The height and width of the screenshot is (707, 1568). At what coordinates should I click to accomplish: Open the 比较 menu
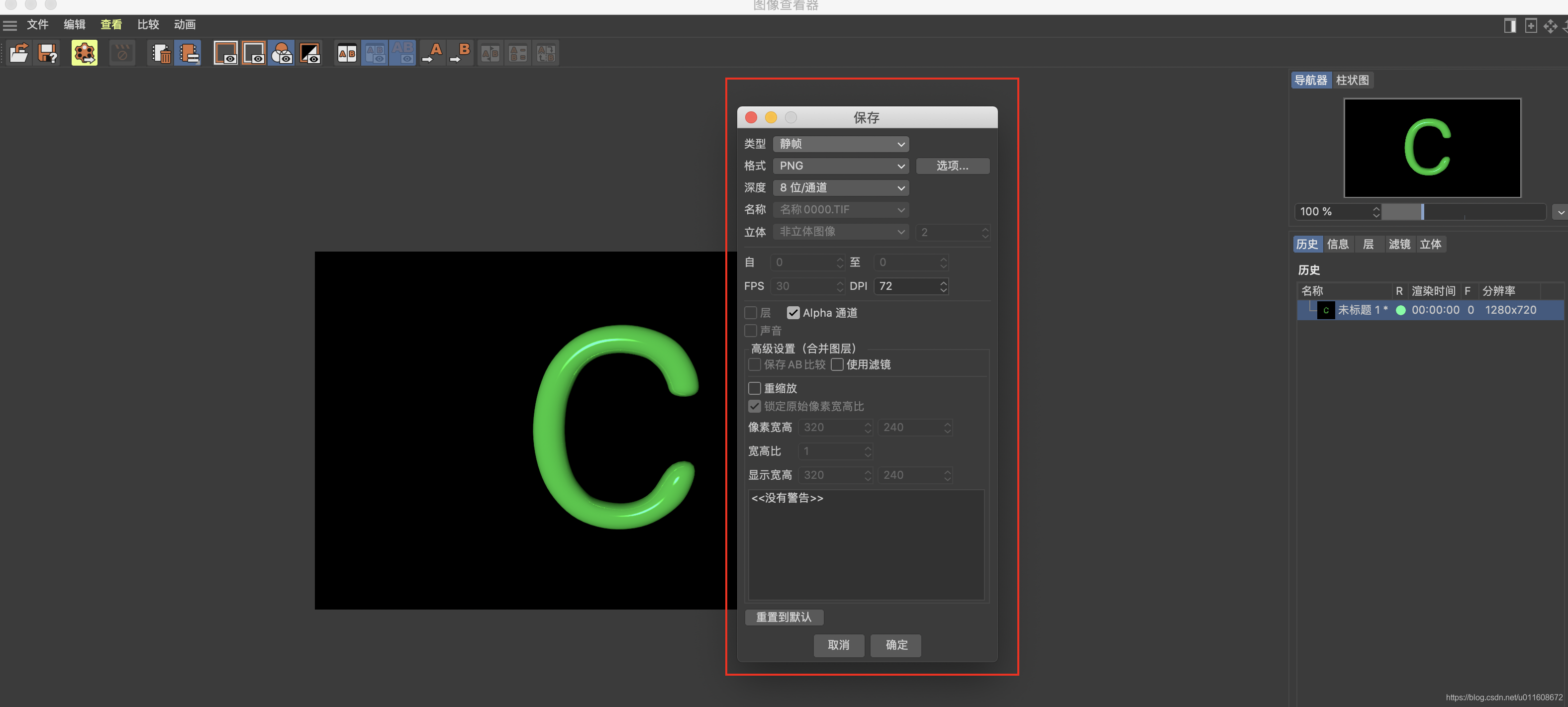pyautogui.click(x=148, y=24)
